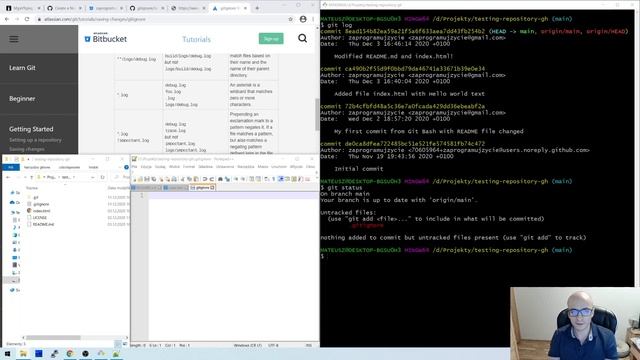
Task: Expand the File Explorer address path dropdown
Action: (x=92, y=177)
